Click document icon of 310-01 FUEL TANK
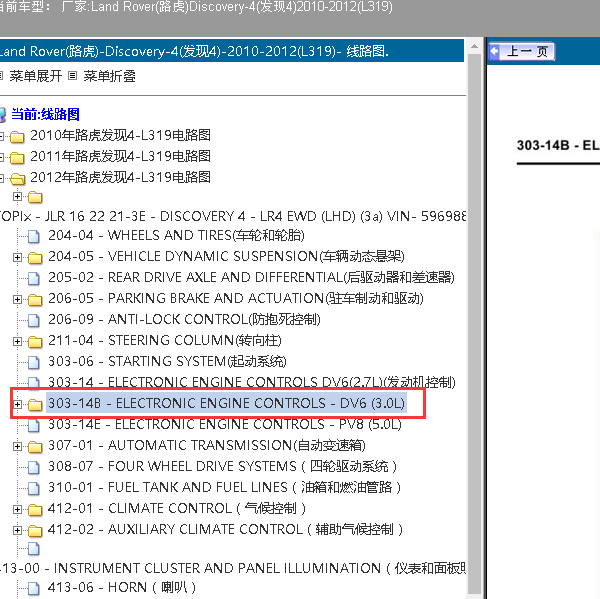The width and height of the screenshot is (600, 599). [x=34, y=489]
